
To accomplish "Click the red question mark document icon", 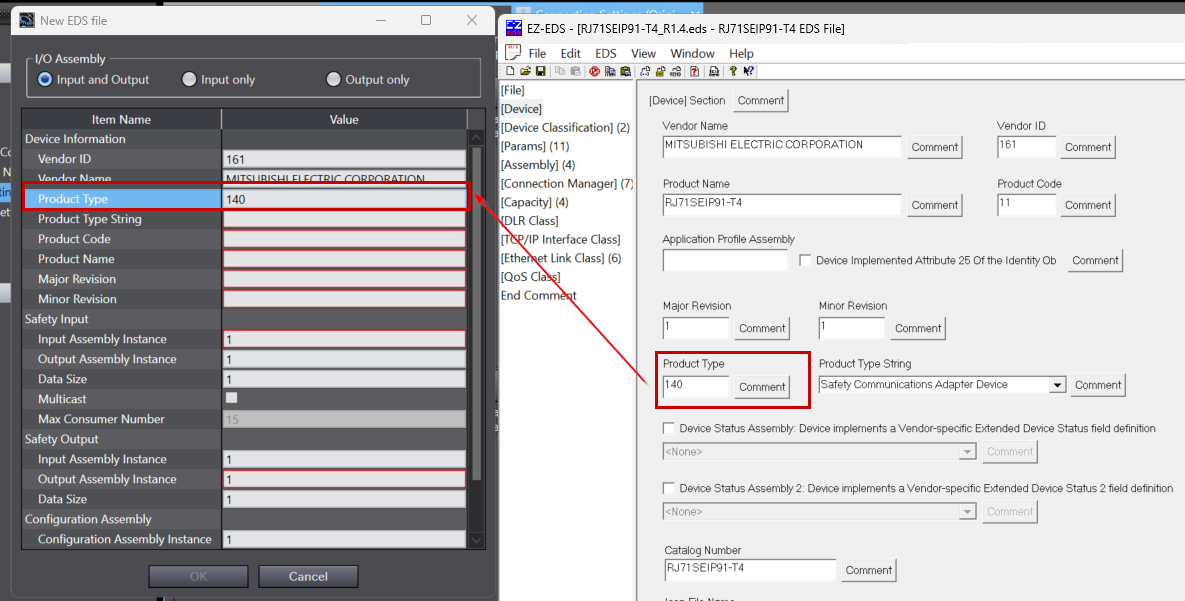I will tap(694, 71).
